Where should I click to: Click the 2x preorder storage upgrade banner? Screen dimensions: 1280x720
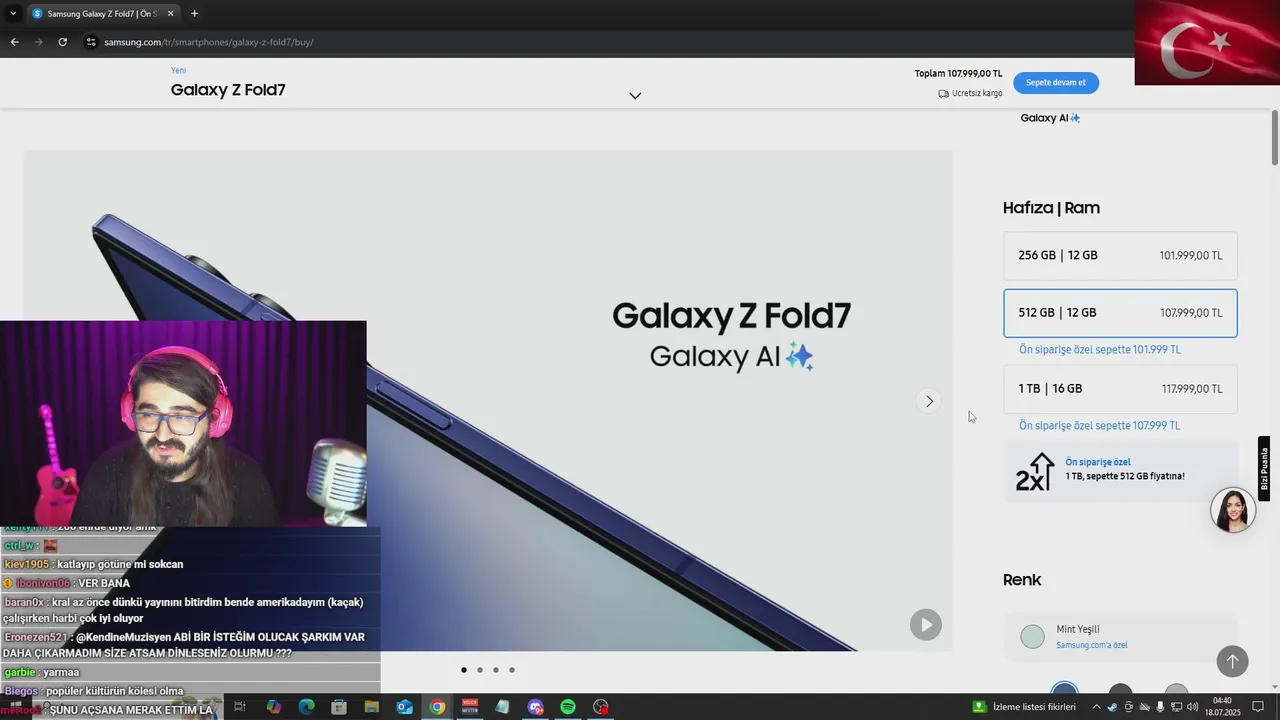[1120, 471]
